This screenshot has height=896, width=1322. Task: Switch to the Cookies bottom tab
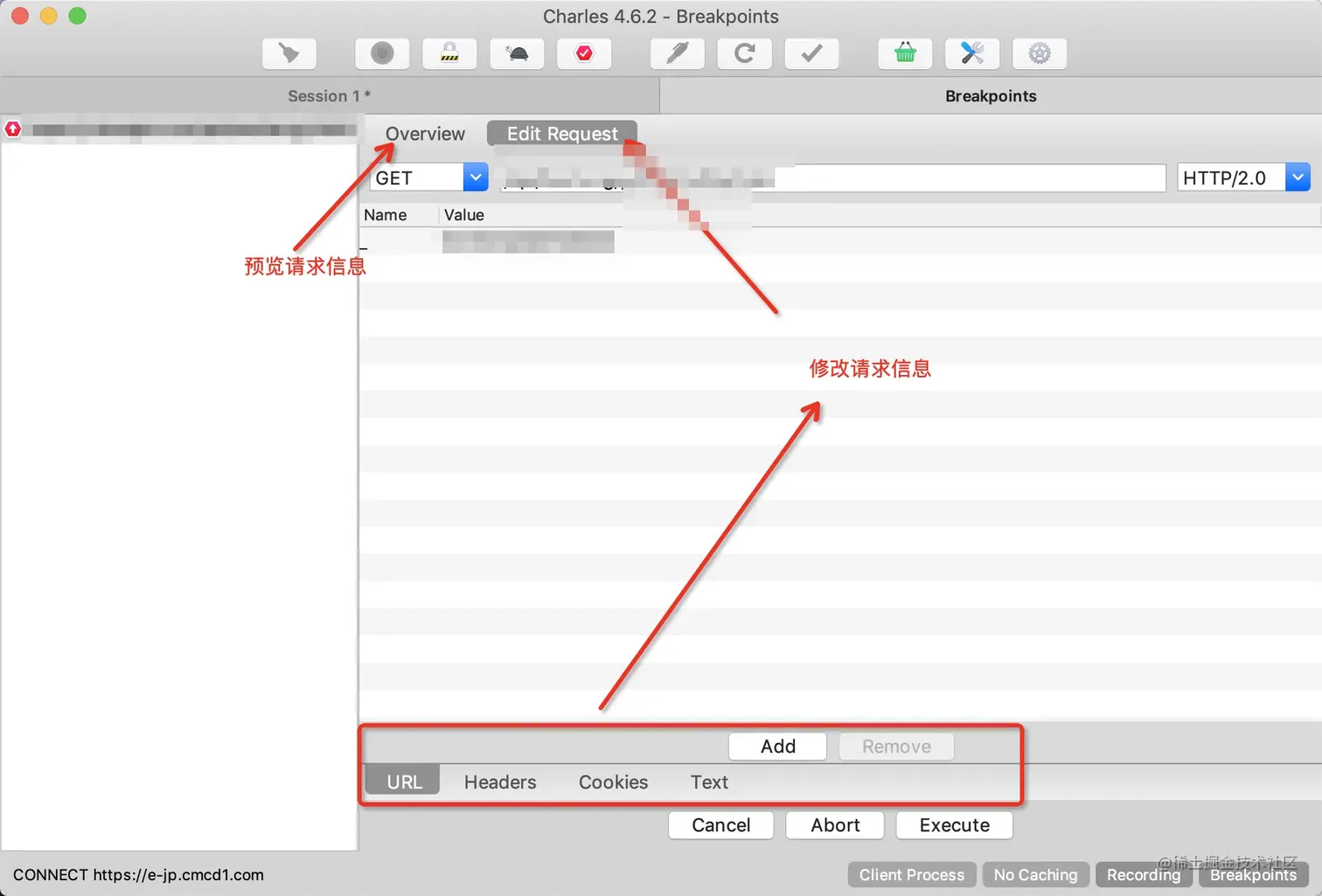tap(613, 782)
